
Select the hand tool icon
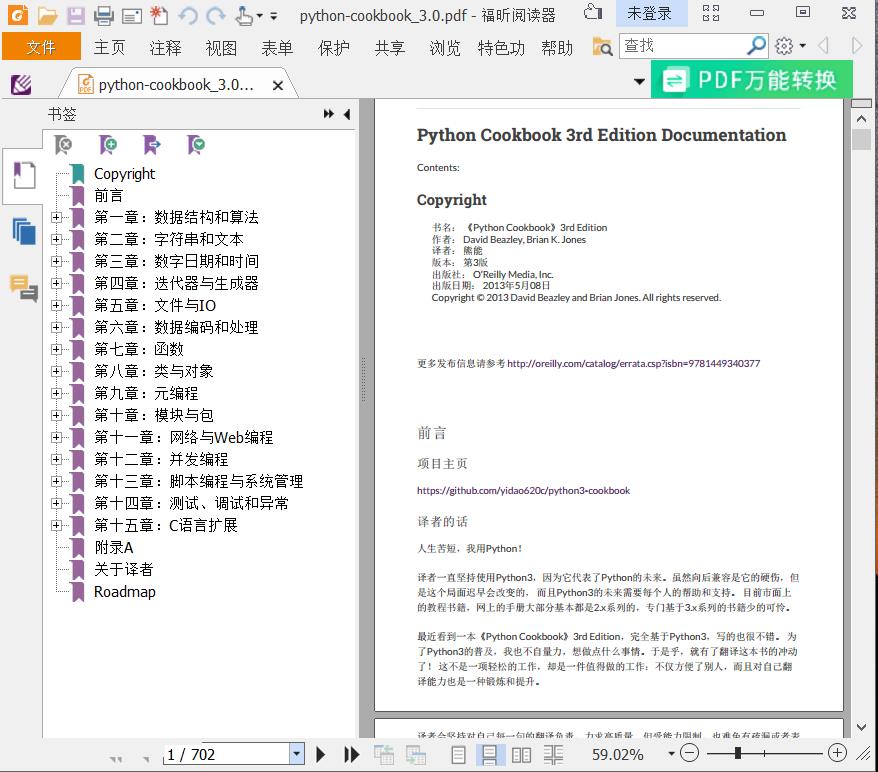pos(244,16)
